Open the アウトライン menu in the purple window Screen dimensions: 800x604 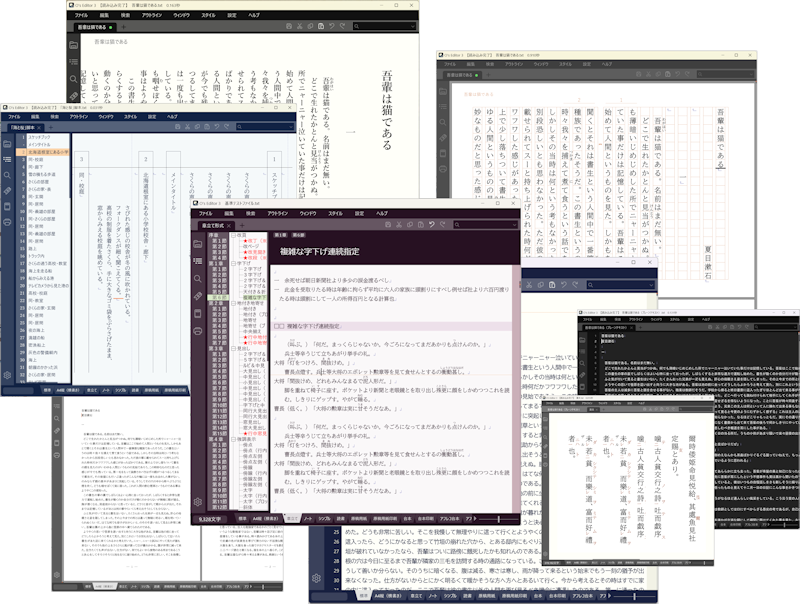(x=278, y=213)
